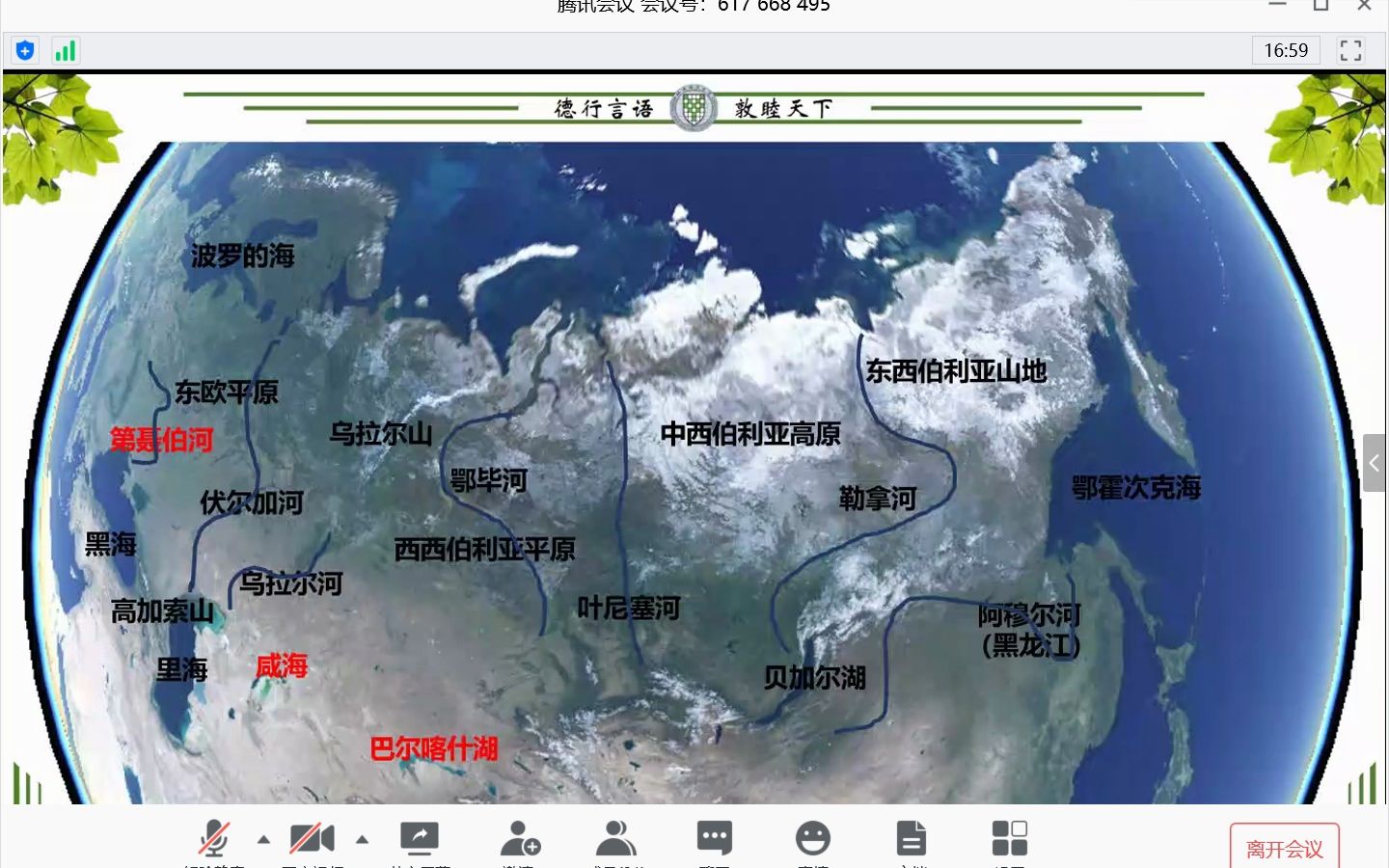Unmute the microphone in the meeting toolbar

click(214, 837)
